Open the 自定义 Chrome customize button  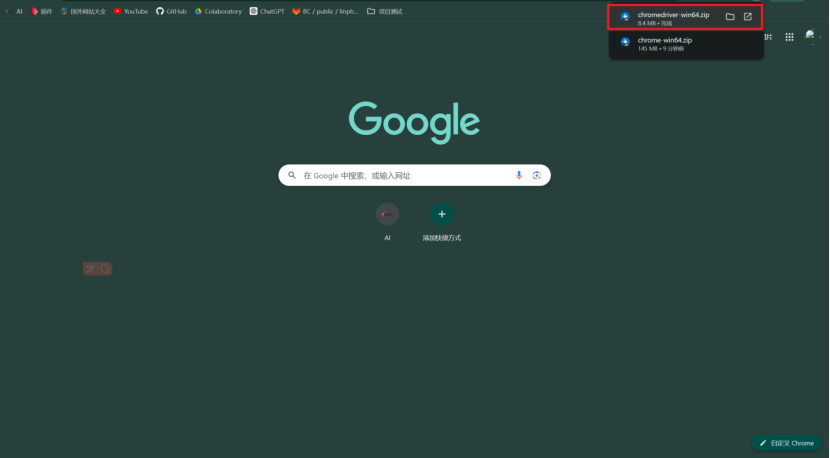click(787, 443)
